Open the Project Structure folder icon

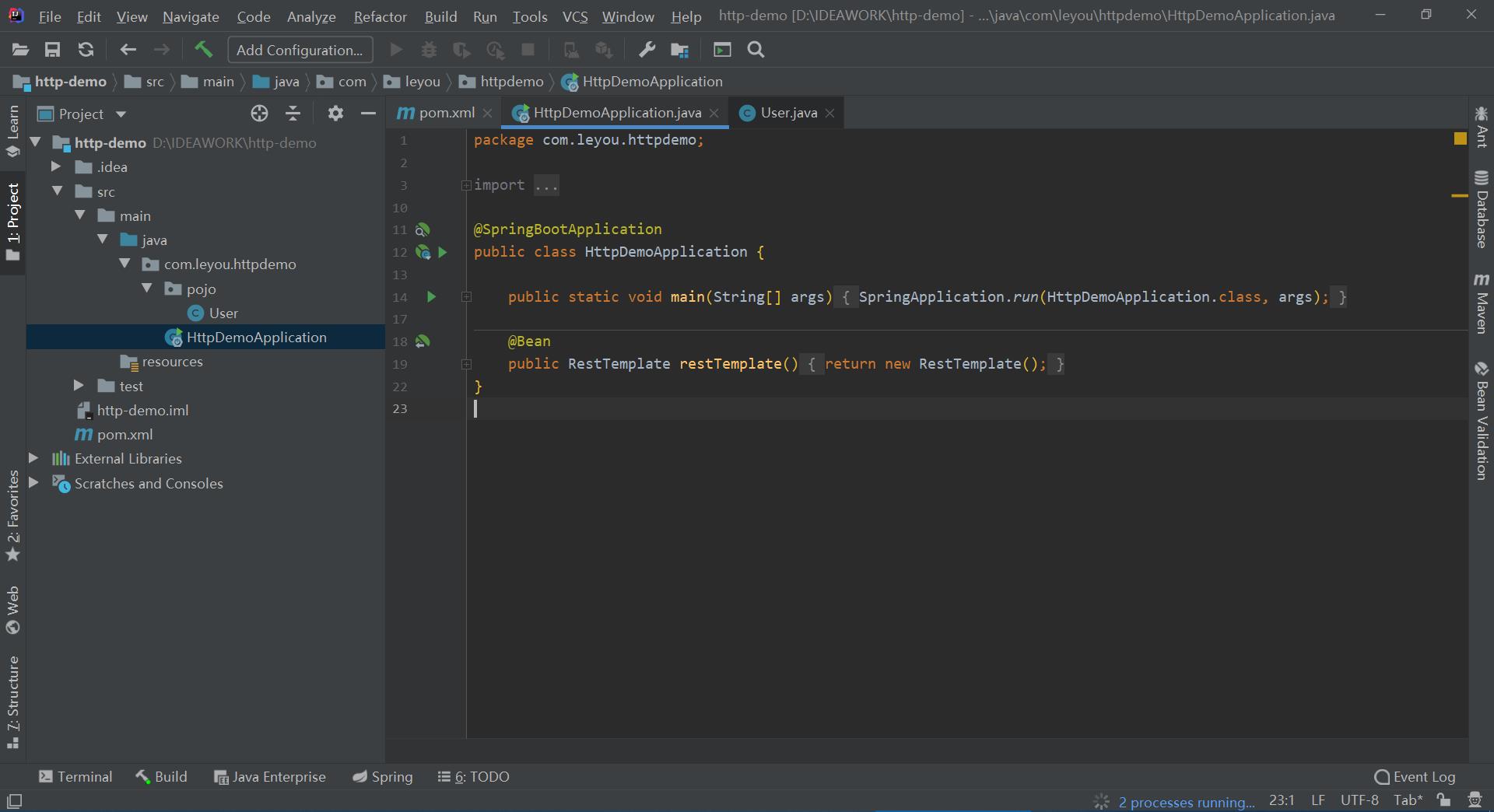coord(680,50)
